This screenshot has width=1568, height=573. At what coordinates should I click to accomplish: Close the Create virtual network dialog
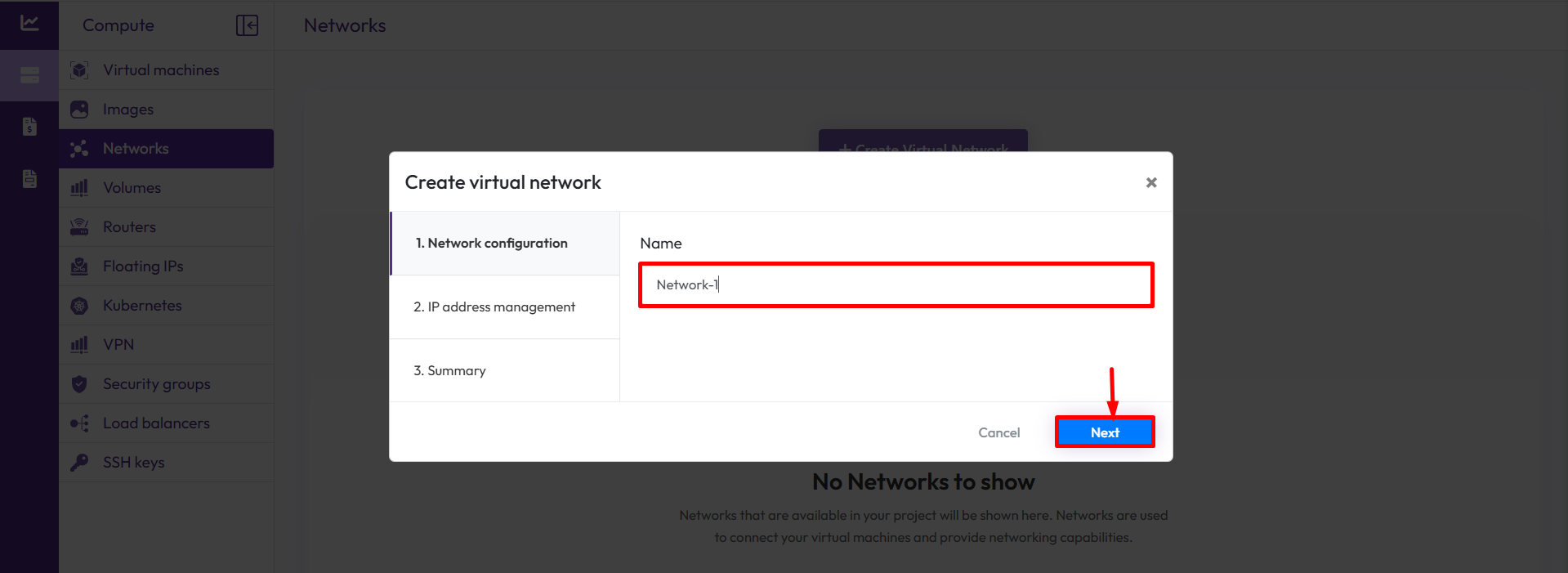point(1151,182)
